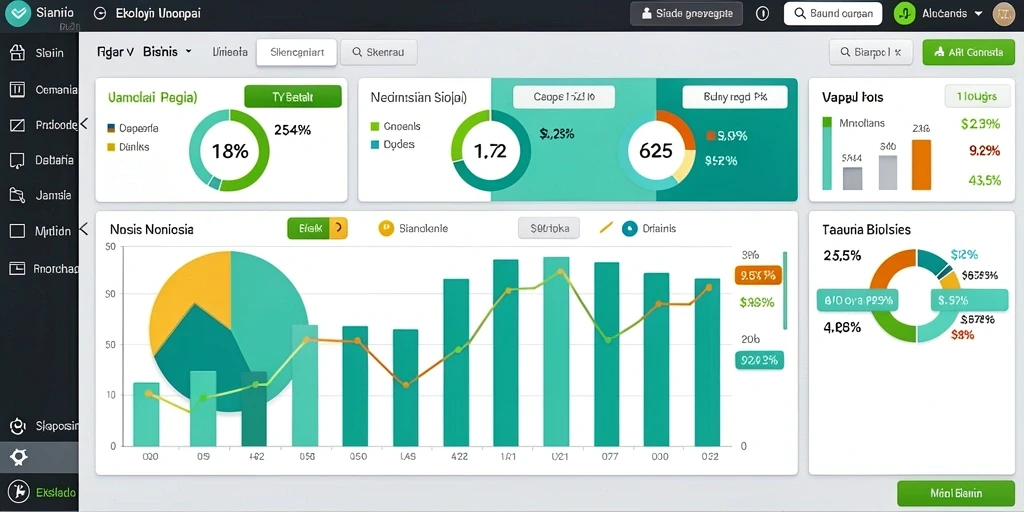Collapse the sidebar chevron beside Prdoode

coord(84,123)
